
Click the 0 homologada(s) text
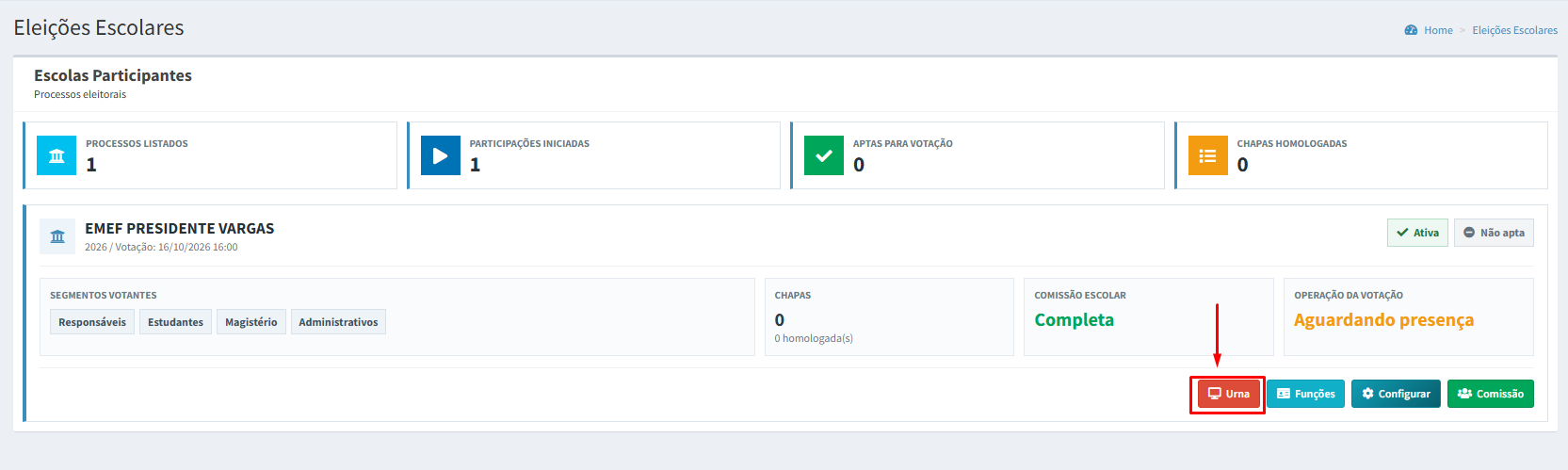point(814,338)
